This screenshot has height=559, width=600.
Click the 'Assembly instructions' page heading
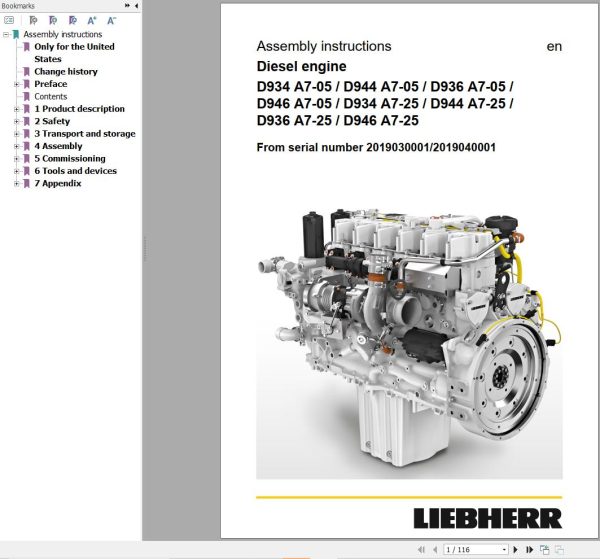coord(324,46)
